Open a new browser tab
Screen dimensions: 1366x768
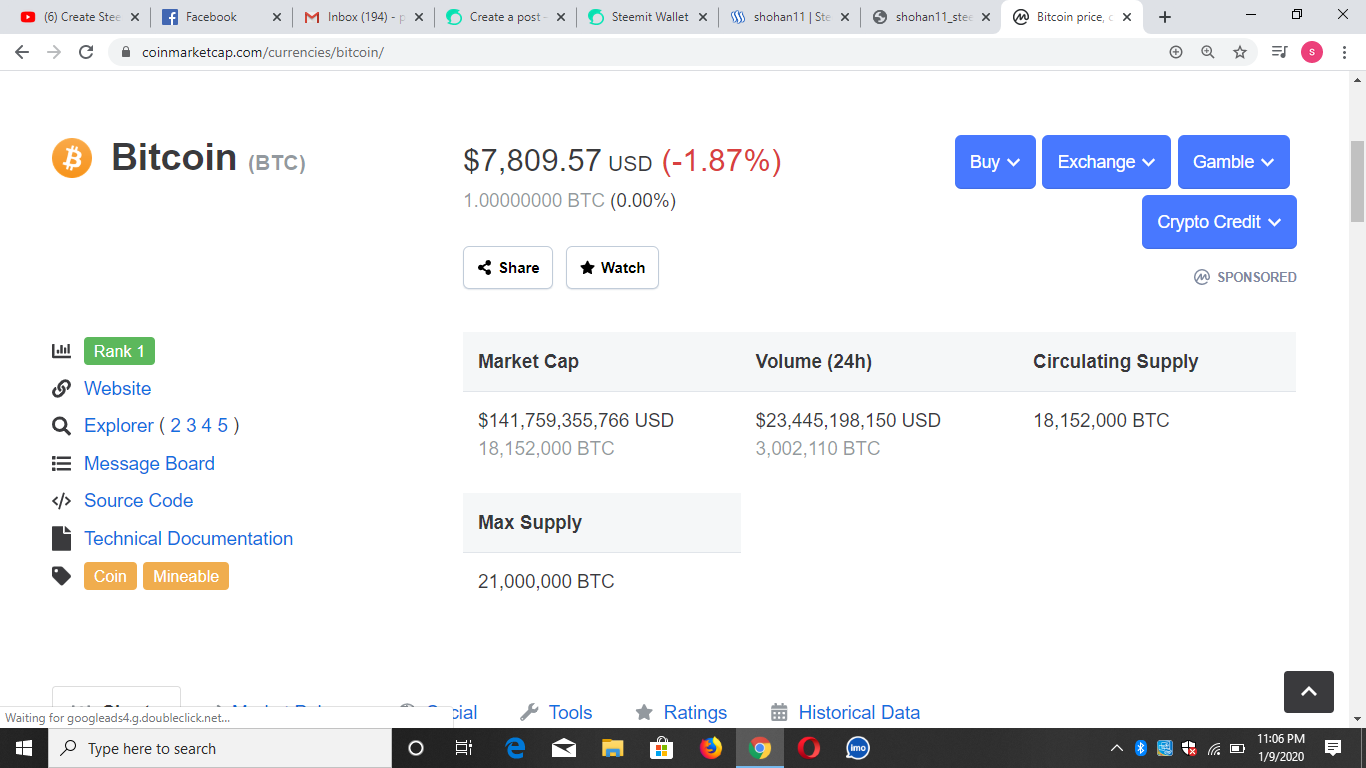pos(1165,17)
